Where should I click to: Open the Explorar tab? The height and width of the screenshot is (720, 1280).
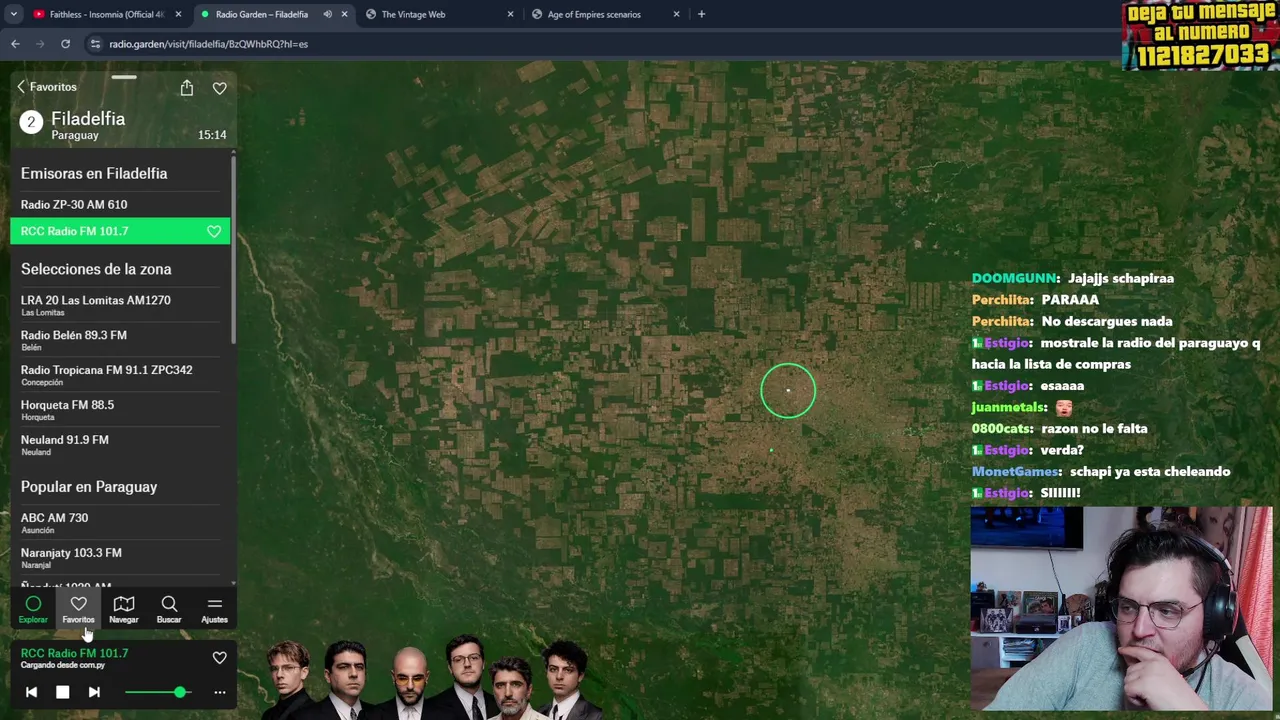click(x=33, y=609)
